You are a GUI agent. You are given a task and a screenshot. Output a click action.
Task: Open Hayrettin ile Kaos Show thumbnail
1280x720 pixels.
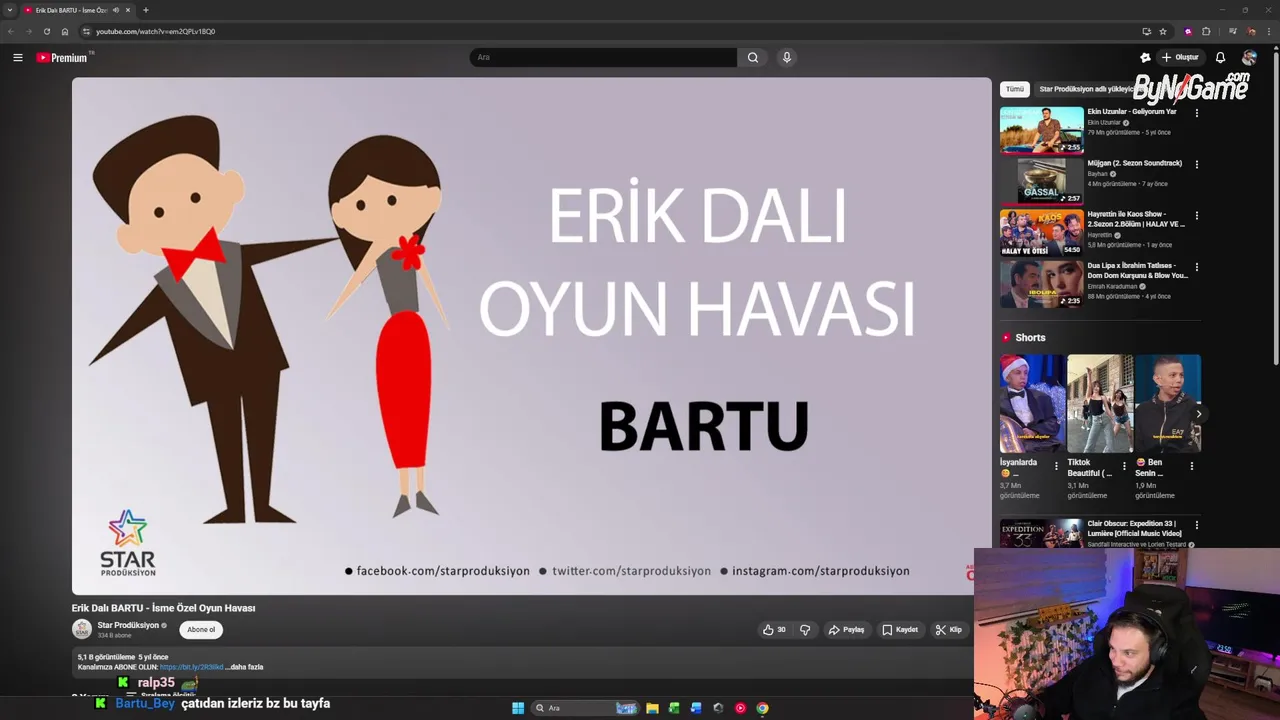(x=1041, y=232)
